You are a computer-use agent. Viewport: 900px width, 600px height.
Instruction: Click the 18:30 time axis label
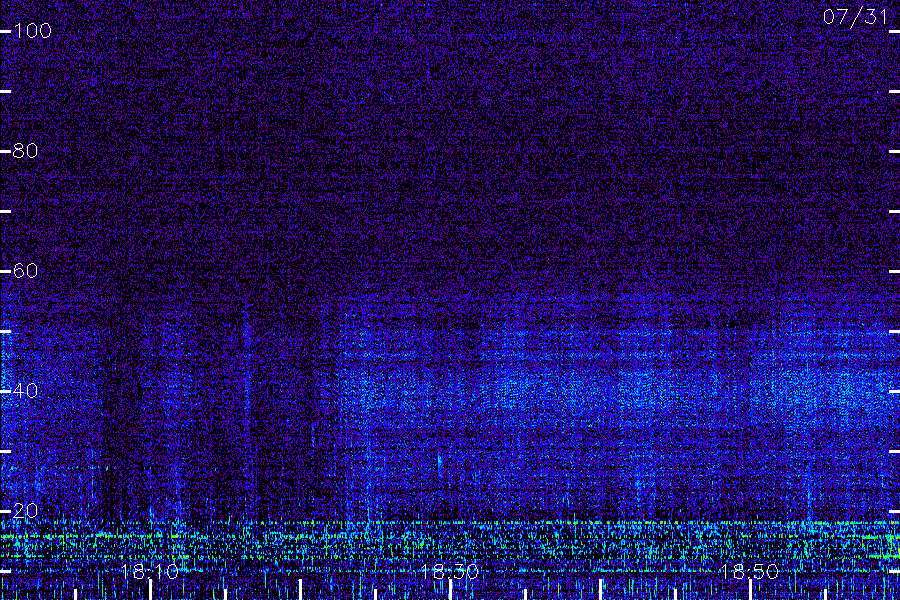click(x=449, y=571)
